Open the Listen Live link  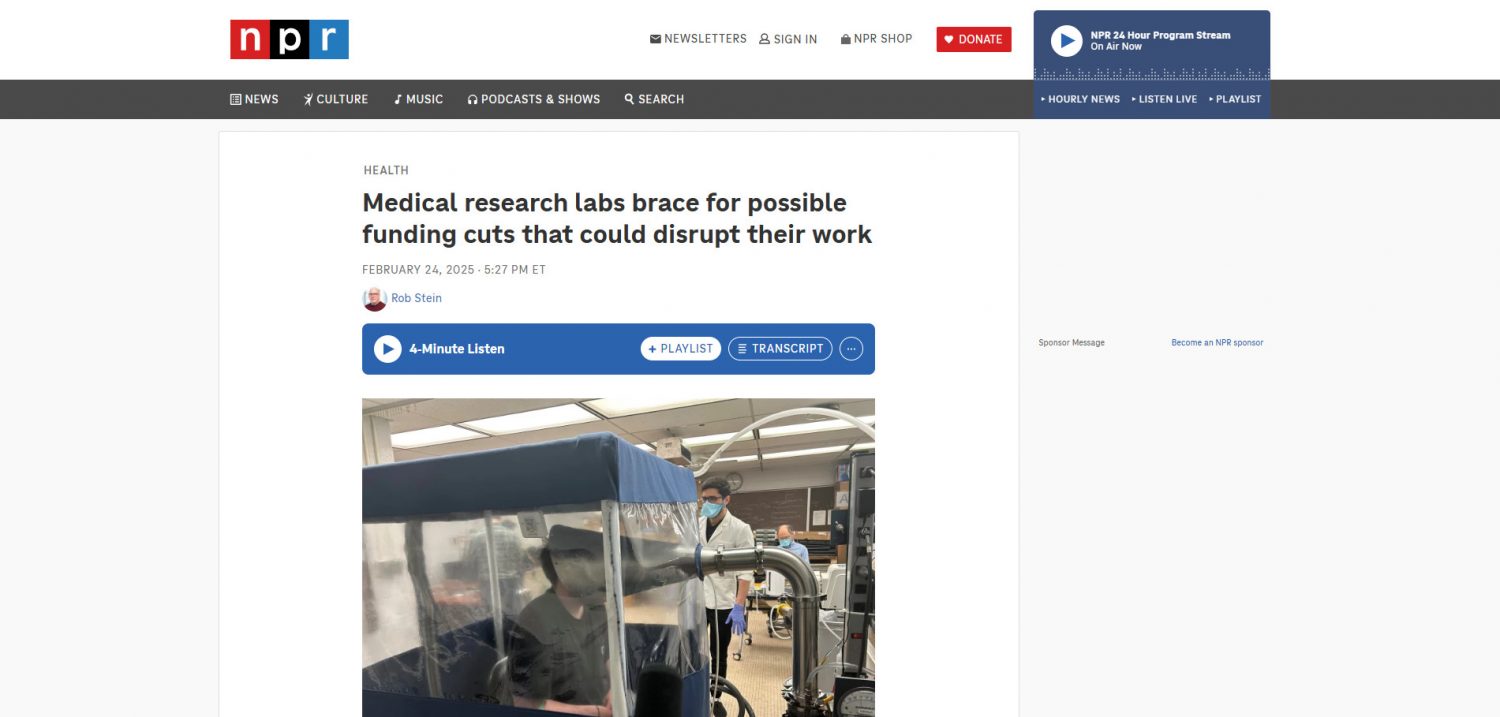(x=1164, y=99)
